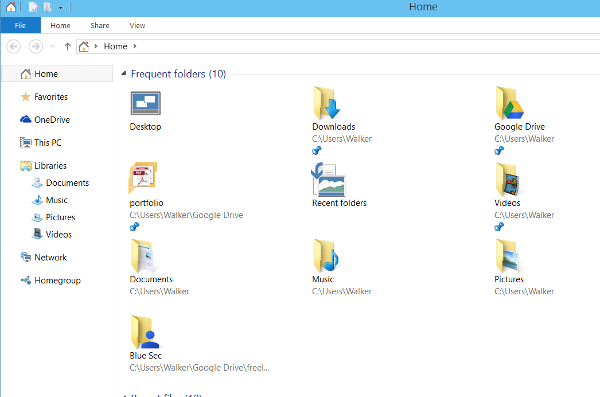Image resolution: width=600 pixels, height=397 pixels.
Task: Open the View ribbon tab
Action: click(137, 25)
